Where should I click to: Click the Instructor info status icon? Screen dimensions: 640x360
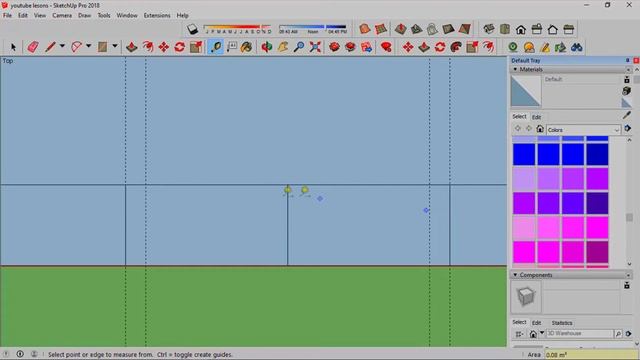point(20,354)
